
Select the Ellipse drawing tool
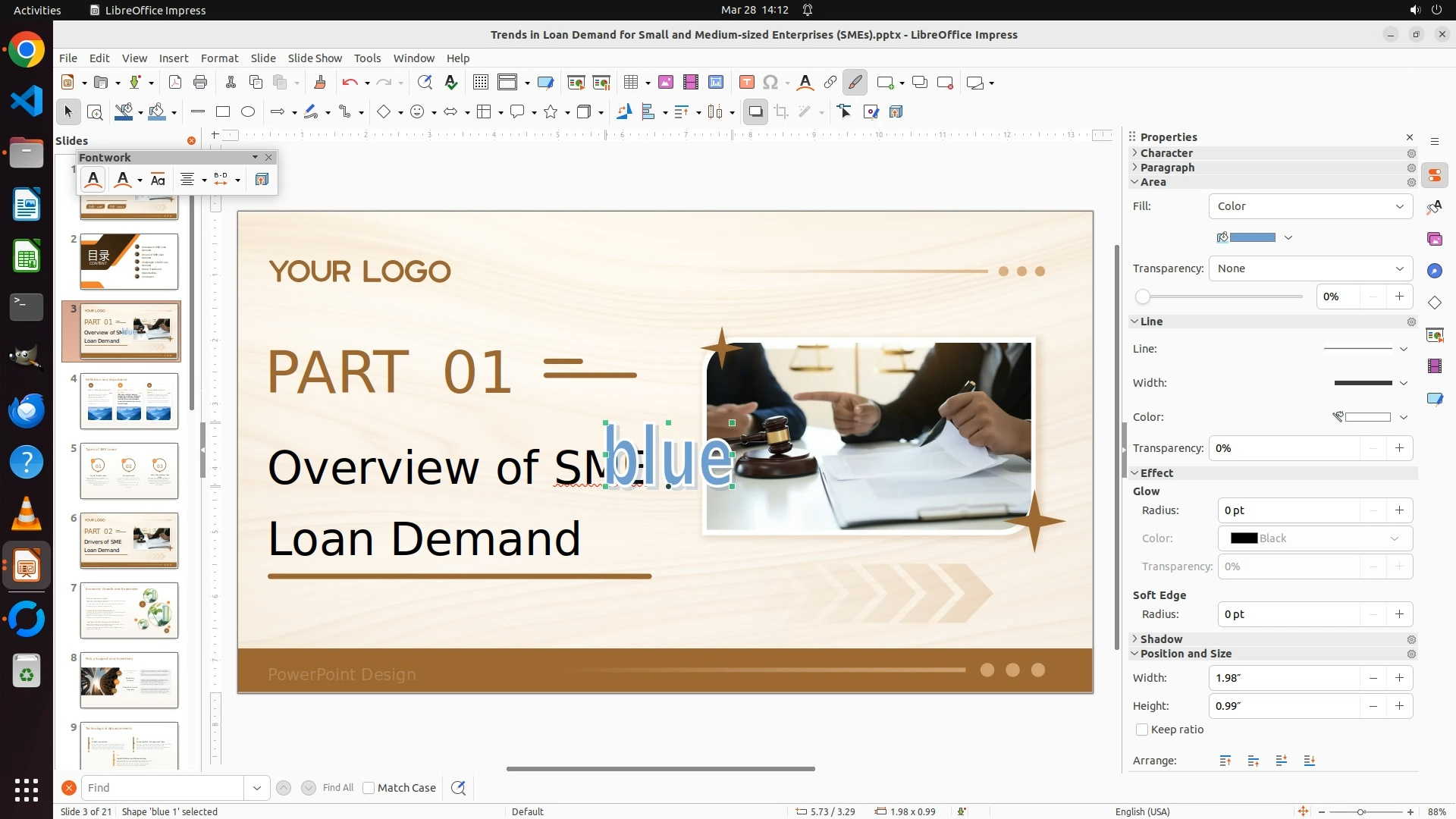coord(248,112)
